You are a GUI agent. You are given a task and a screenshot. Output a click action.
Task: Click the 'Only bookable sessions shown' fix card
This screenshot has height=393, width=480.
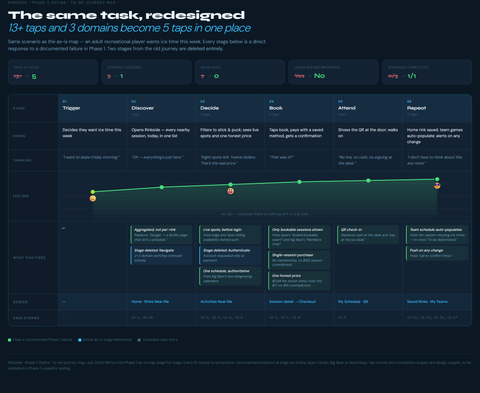[299, 237]
